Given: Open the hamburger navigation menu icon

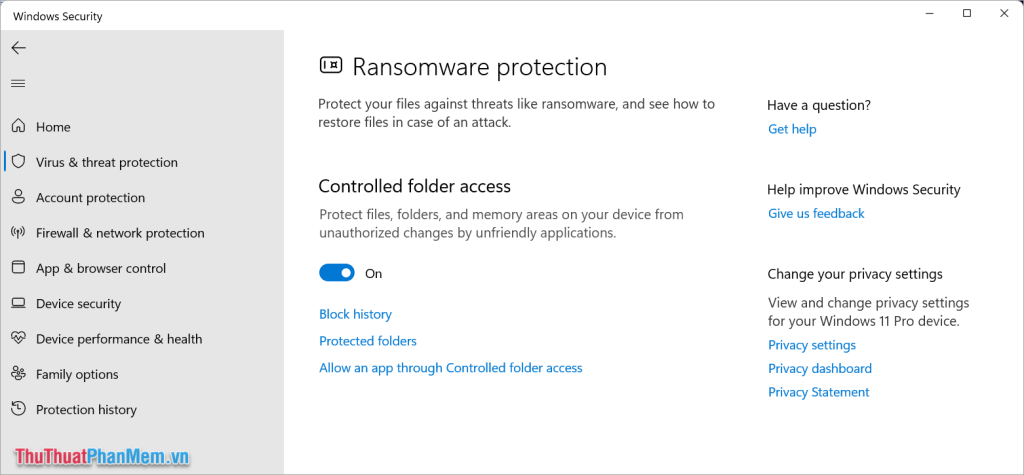Looking at the screenshot, I should [18, 84].
